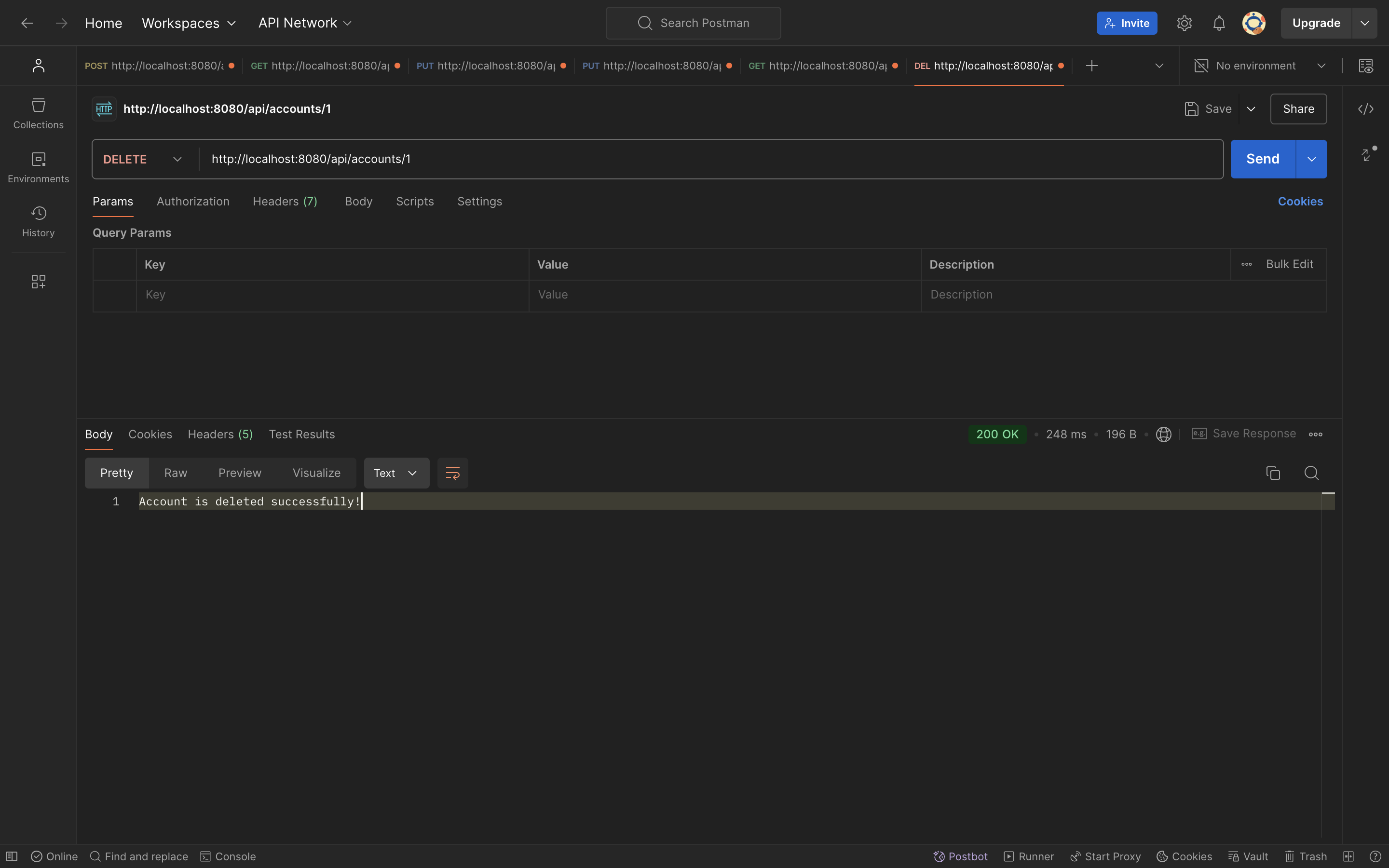Toggle the sidebar panel in status bar
Screen dimensions: 1389x868
(x=12, y=856)
